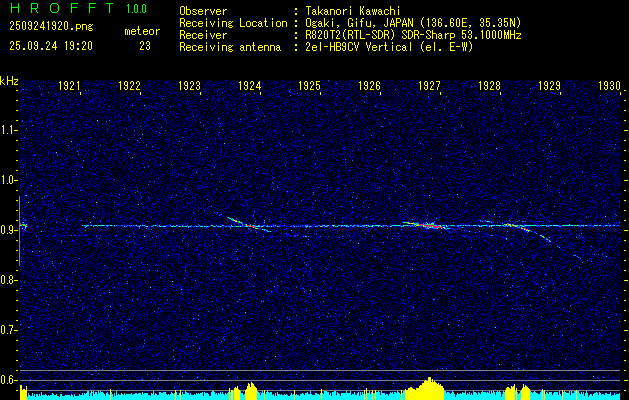Click the 1921 time marker
629x400 pixels.
69,87
